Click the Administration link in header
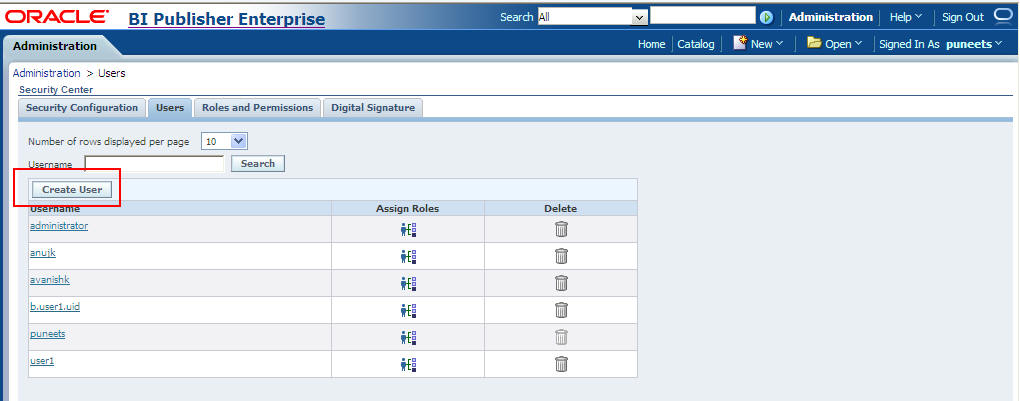The width and height of the screenshot is (1020, 401). tap(831, 17)
